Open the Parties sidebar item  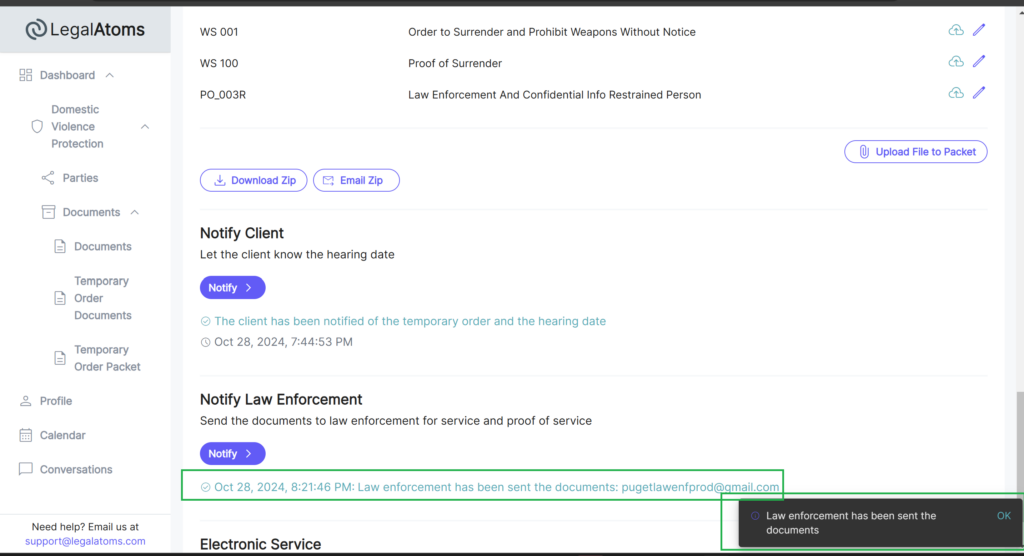80,178
